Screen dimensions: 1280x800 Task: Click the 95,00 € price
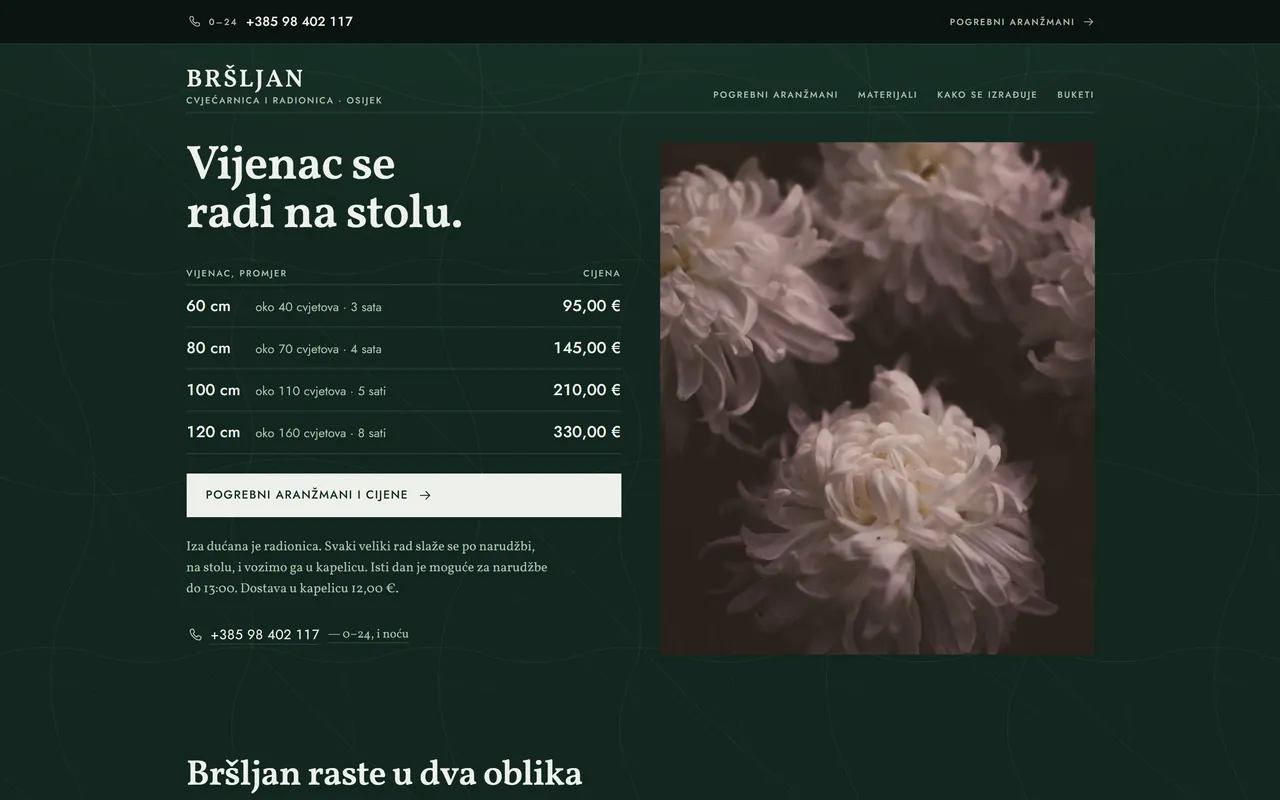tap(592, 306)
